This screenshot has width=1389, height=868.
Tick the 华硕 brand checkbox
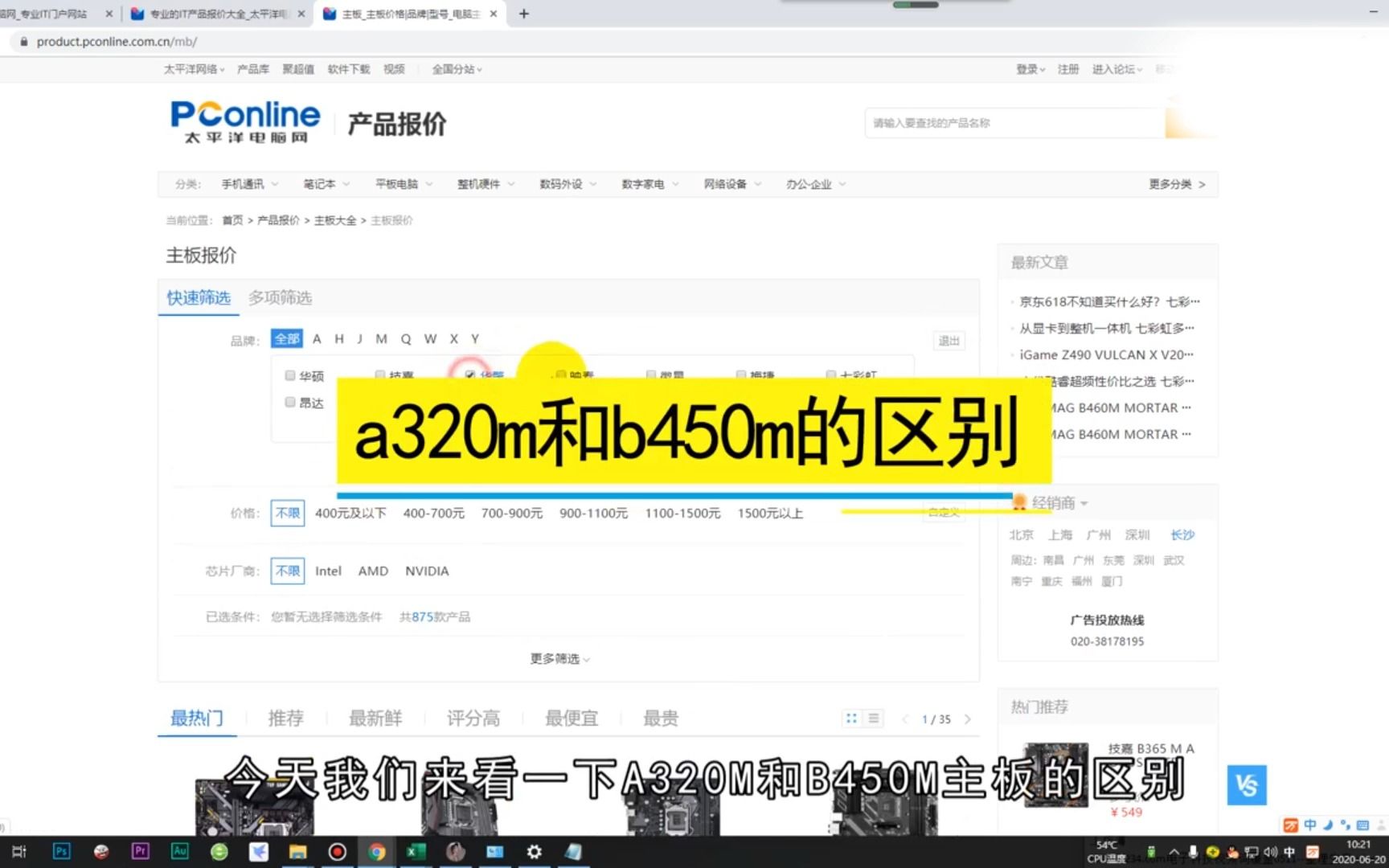tap(290, 375)
